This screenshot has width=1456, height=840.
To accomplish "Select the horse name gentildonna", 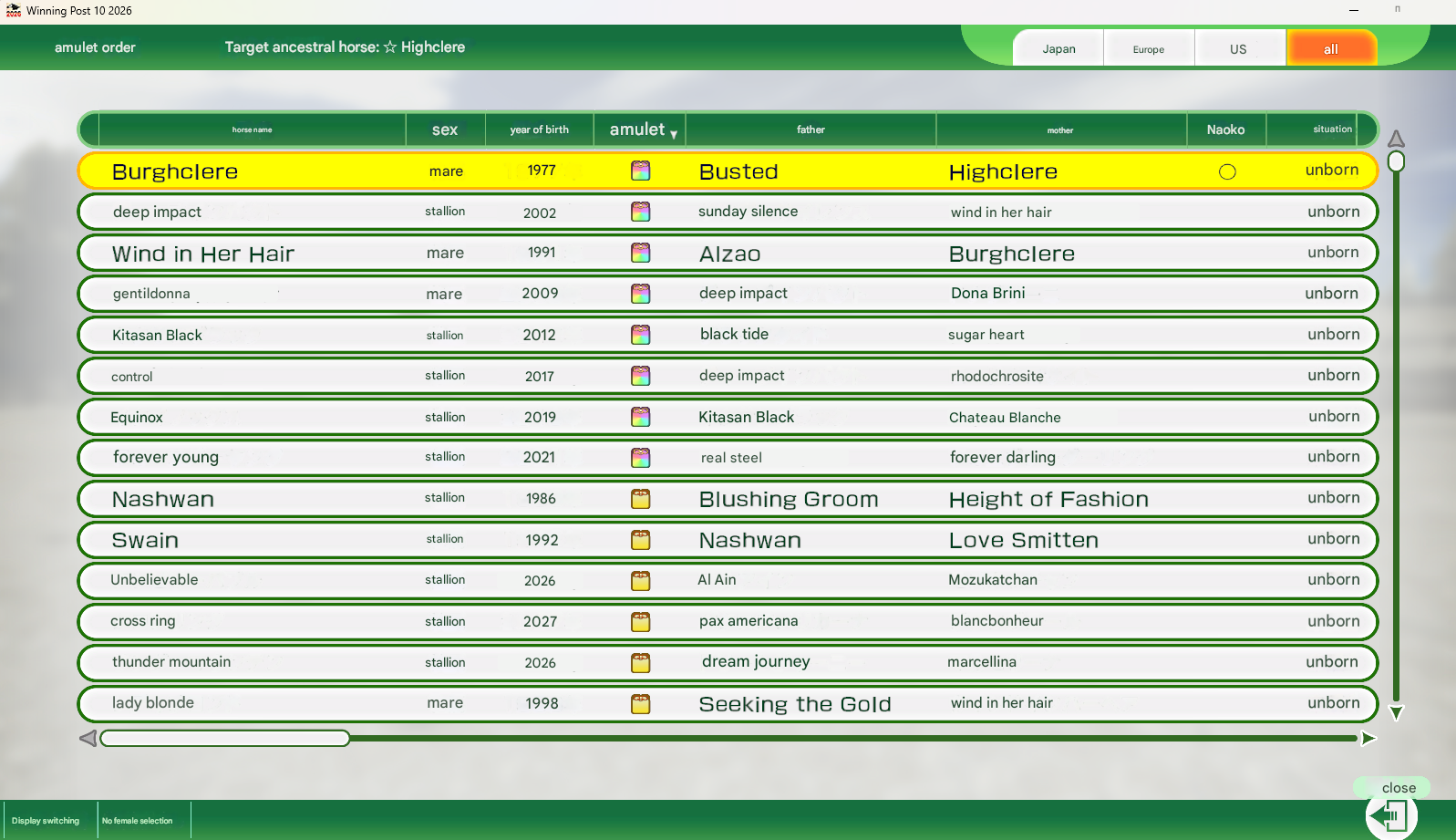I will point(151,294).
